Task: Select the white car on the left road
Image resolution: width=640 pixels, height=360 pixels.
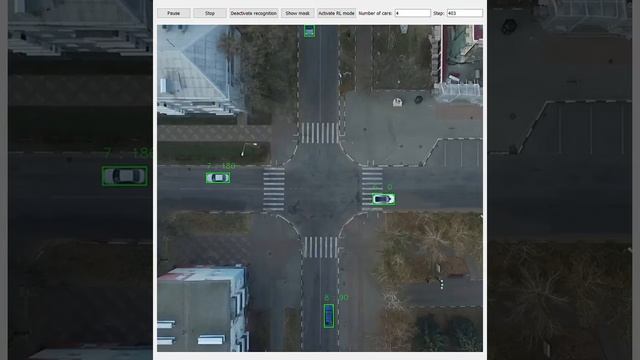Action: (x=218, y=178)
